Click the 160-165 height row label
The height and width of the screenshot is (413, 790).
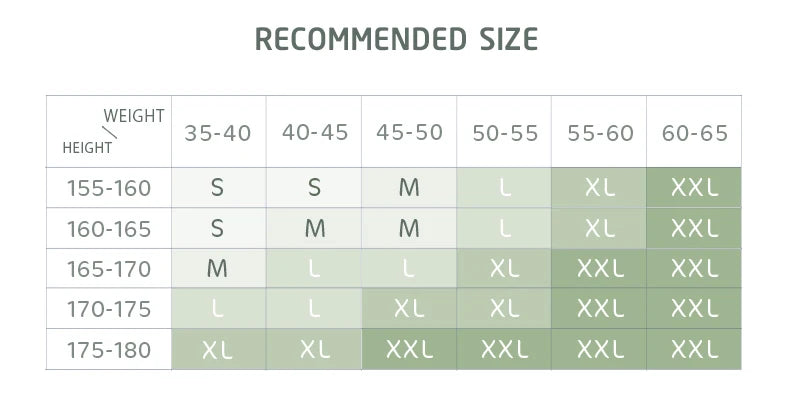coord(109,229)
